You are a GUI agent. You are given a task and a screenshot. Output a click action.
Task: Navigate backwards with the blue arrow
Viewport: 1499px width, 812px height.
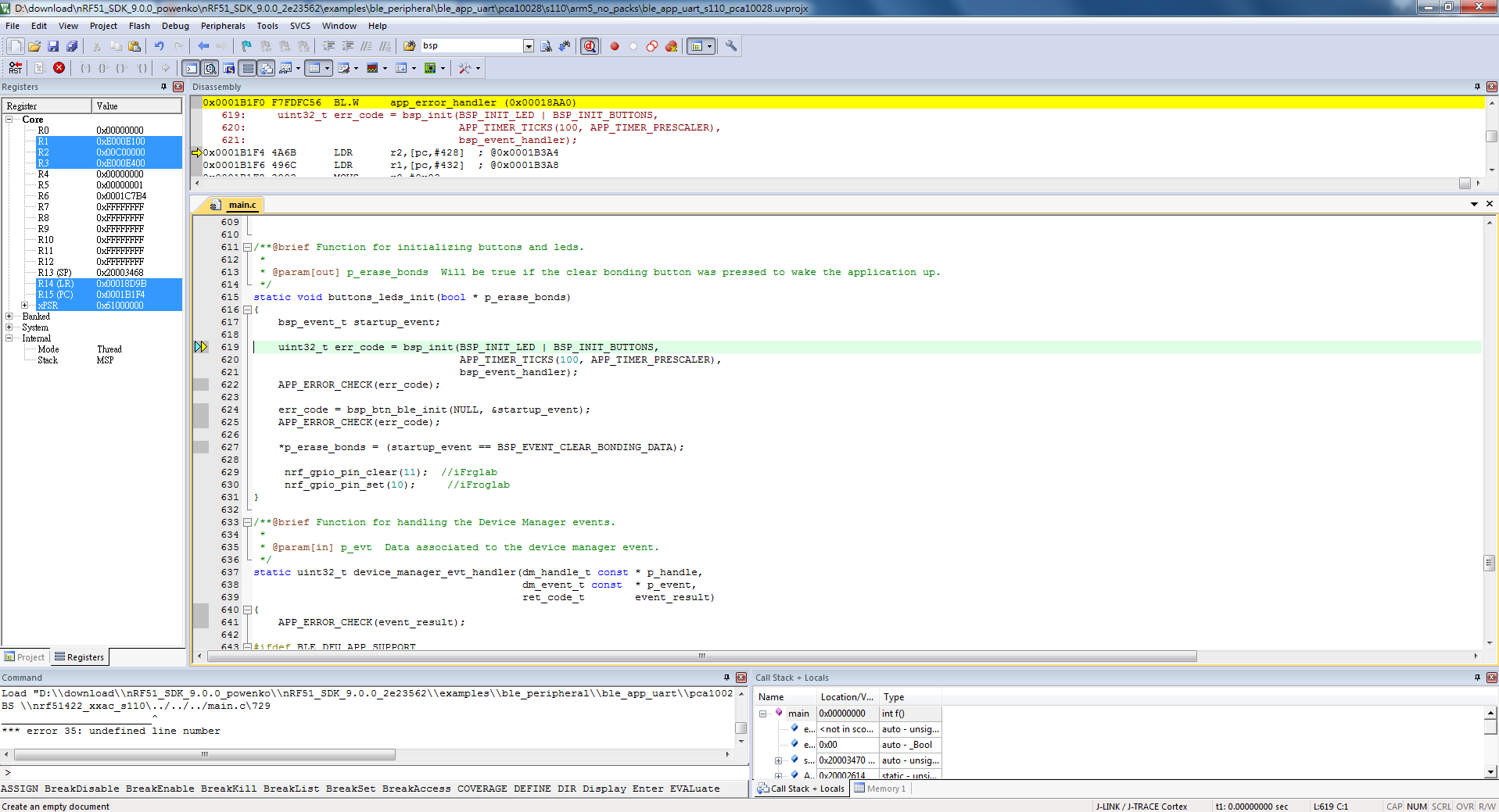click(x=203, y=46)
